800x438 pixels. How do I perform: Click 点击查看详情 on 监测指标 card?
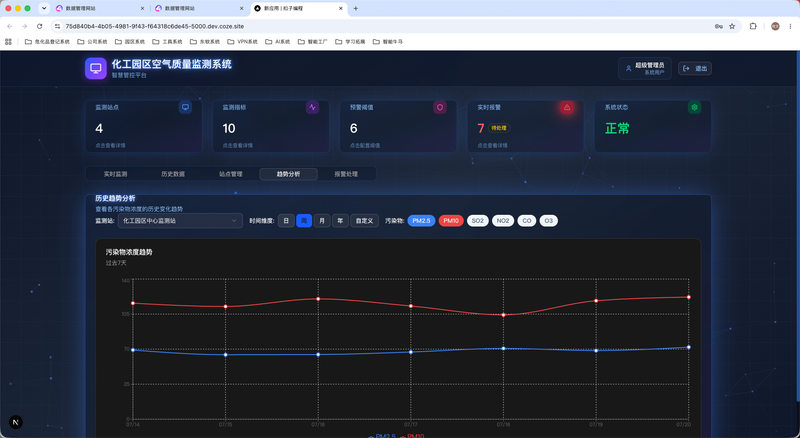click(x=237, y=145)
